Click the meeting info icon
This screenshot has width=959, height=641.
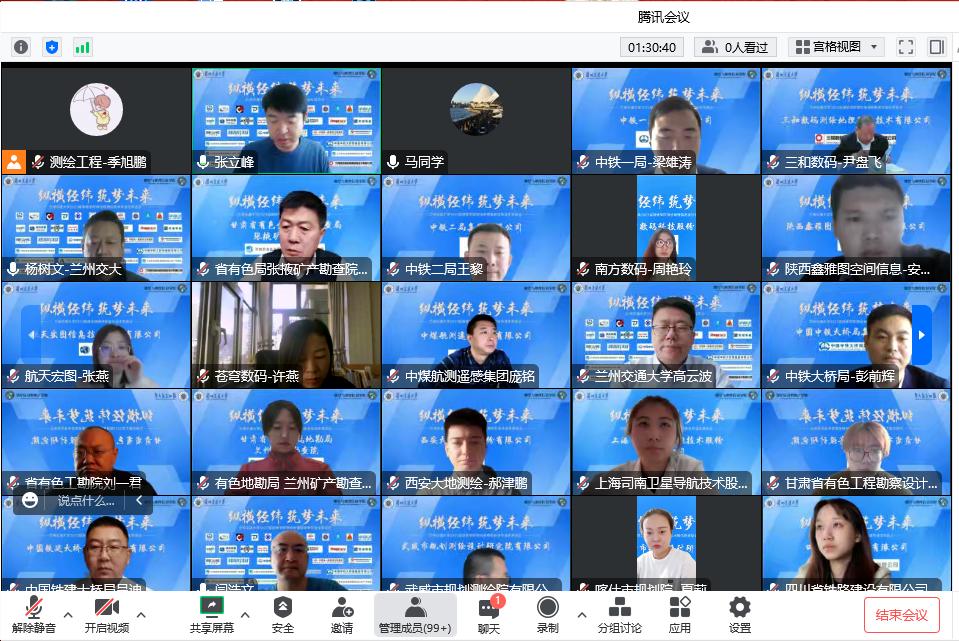coord(21,47)
